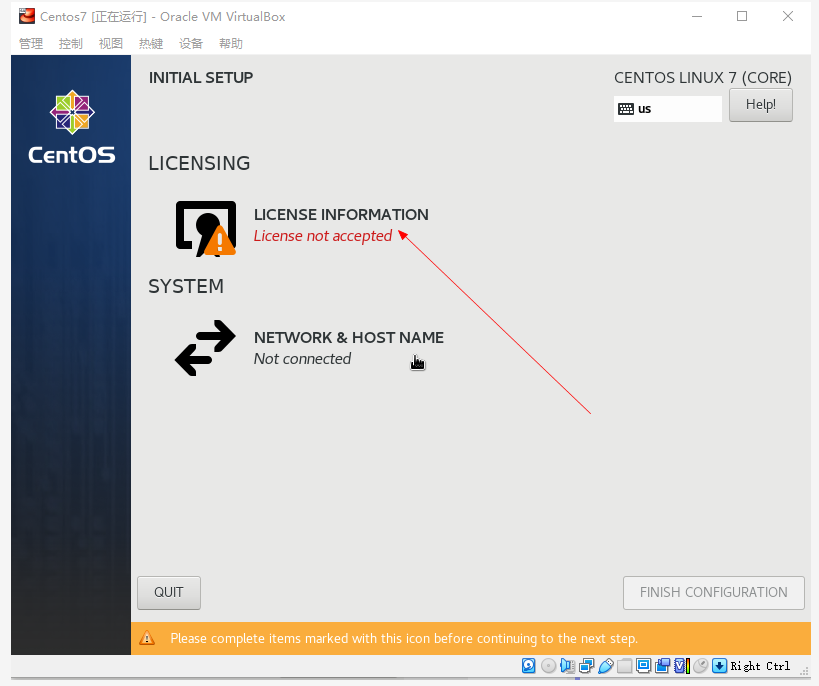This screenshot has width=819, height=686.
Task: Click the host key arrow icon
Action: [719, 666]
